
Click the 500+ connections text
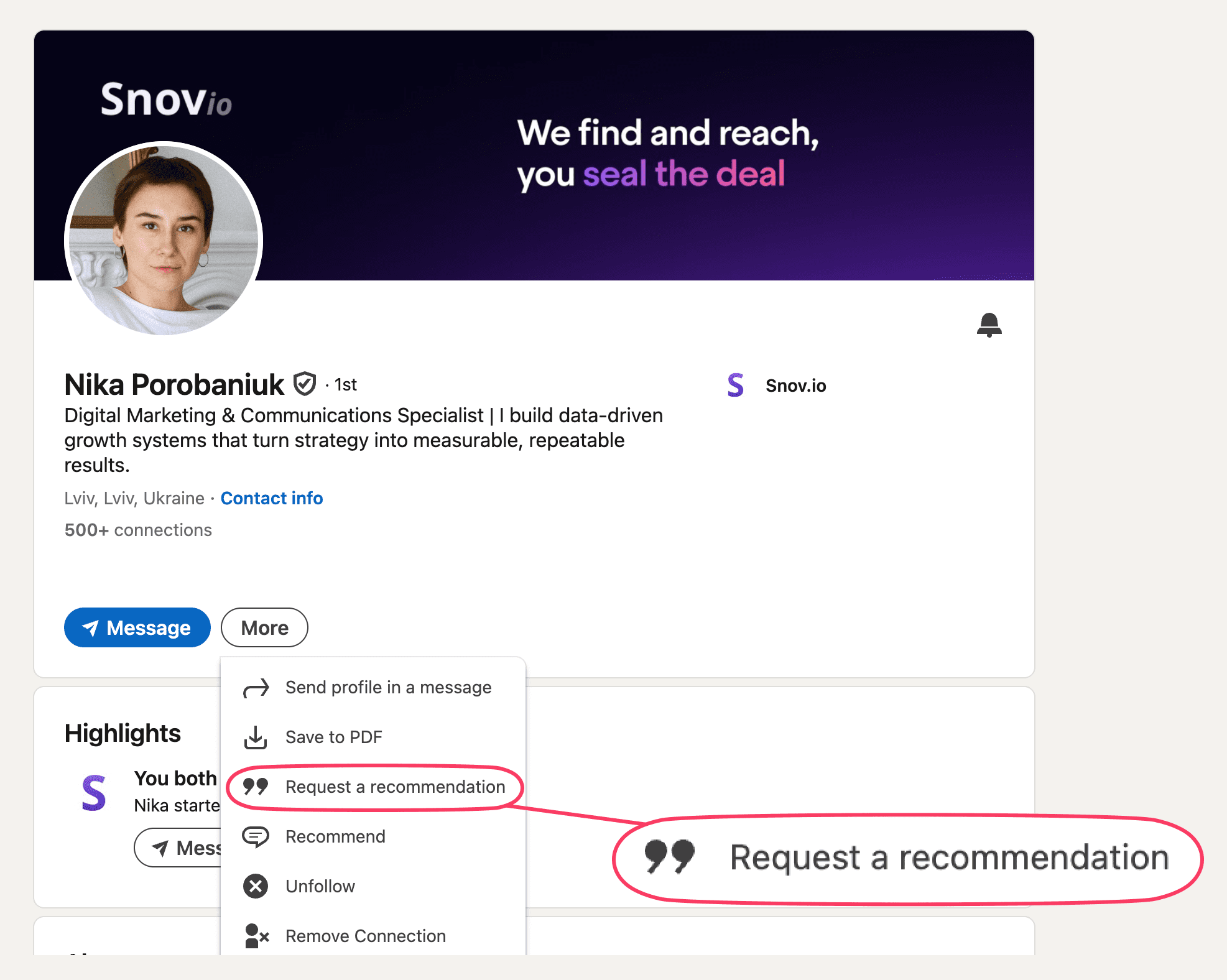click(138, 530)
